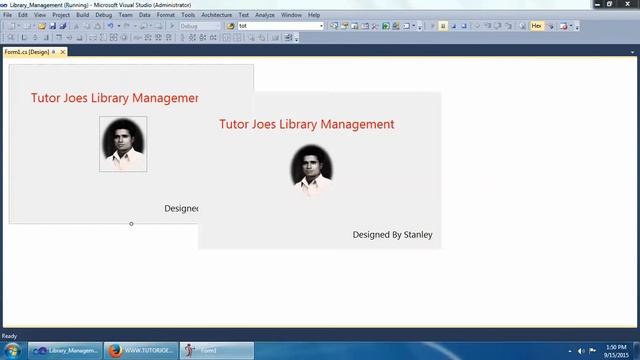
Task: Click the Save All icon
Action: pos(62,26)
